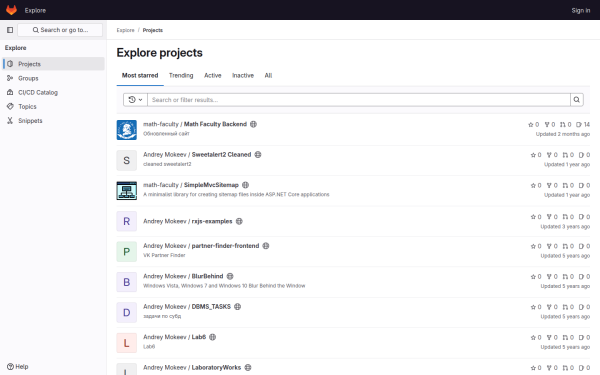Open Math Faculty Backend project link
This screenshot has height=375, width=600.
pyautogui.click(x=195, y=124)
